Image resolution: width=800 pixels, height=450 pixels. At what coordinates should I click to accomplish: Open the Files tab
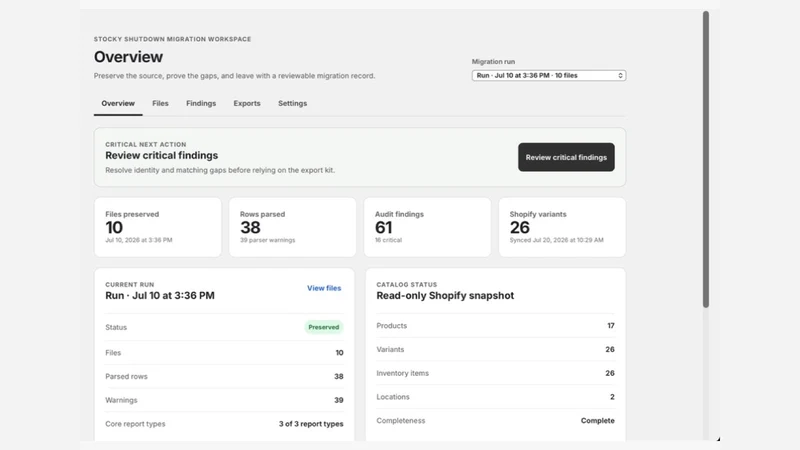[x=160, y=104]
